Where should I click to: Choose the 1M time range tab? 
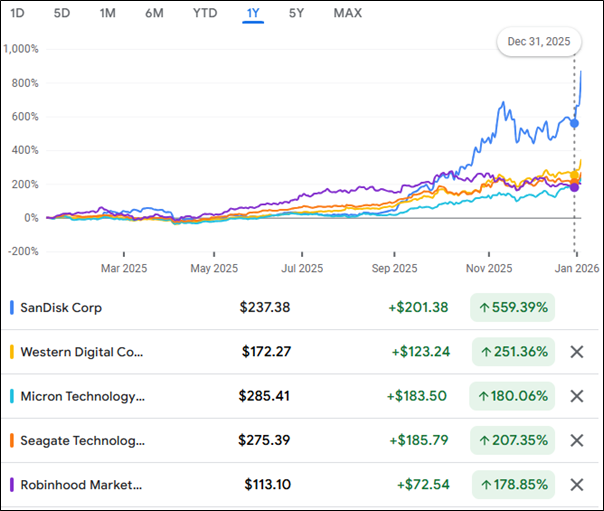point(108,13)
